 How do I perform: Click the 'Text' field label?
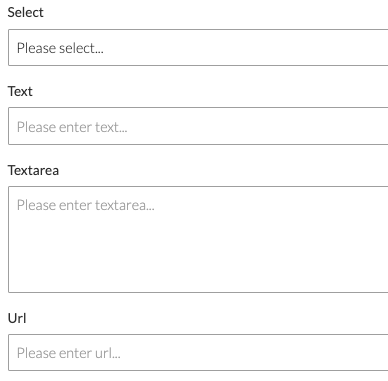click(x=20, y=91)
